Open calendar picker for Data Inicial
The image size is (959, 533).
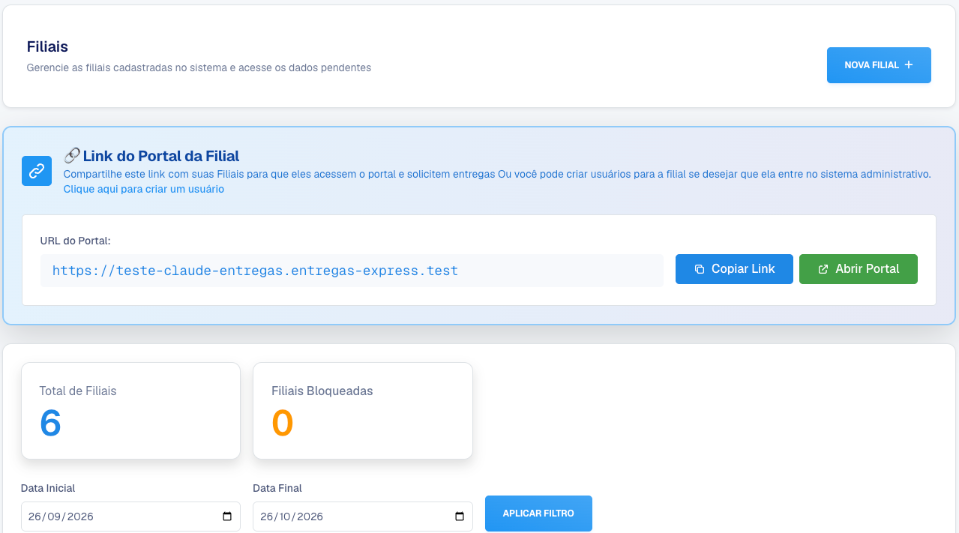tap(227, 516)
